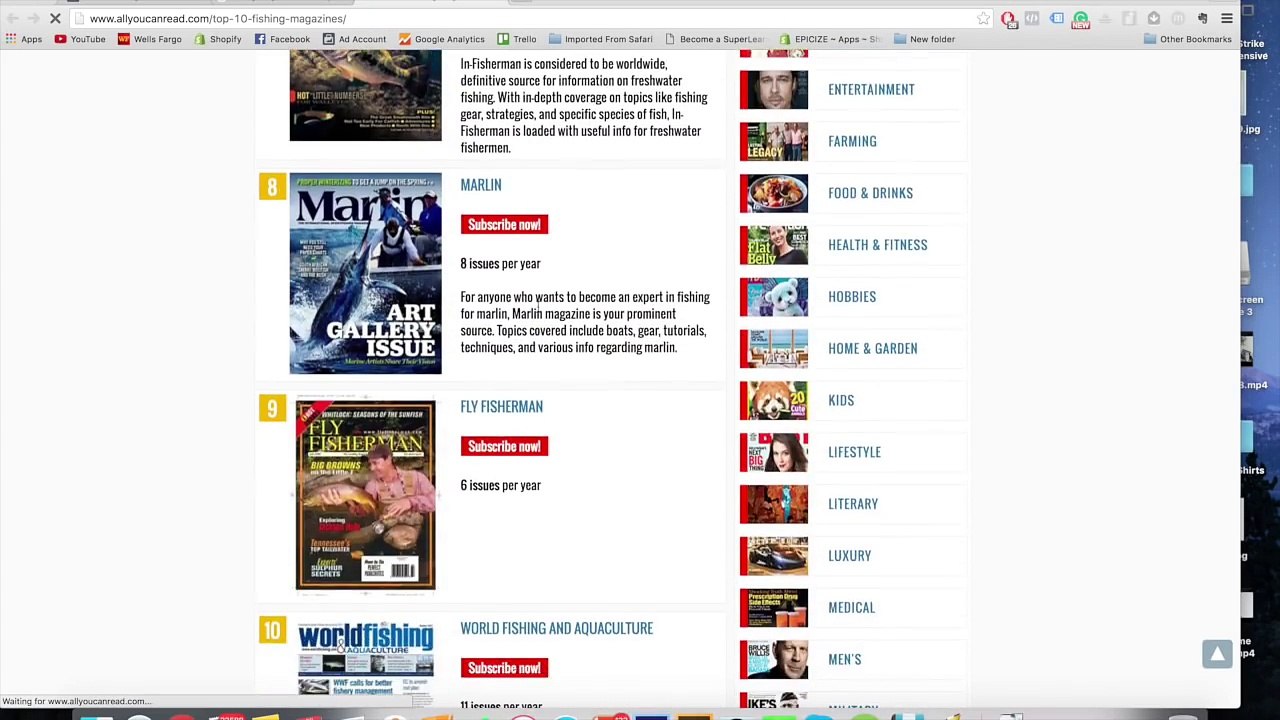Bookmark this page with the star icon

[x=983, y=18]
